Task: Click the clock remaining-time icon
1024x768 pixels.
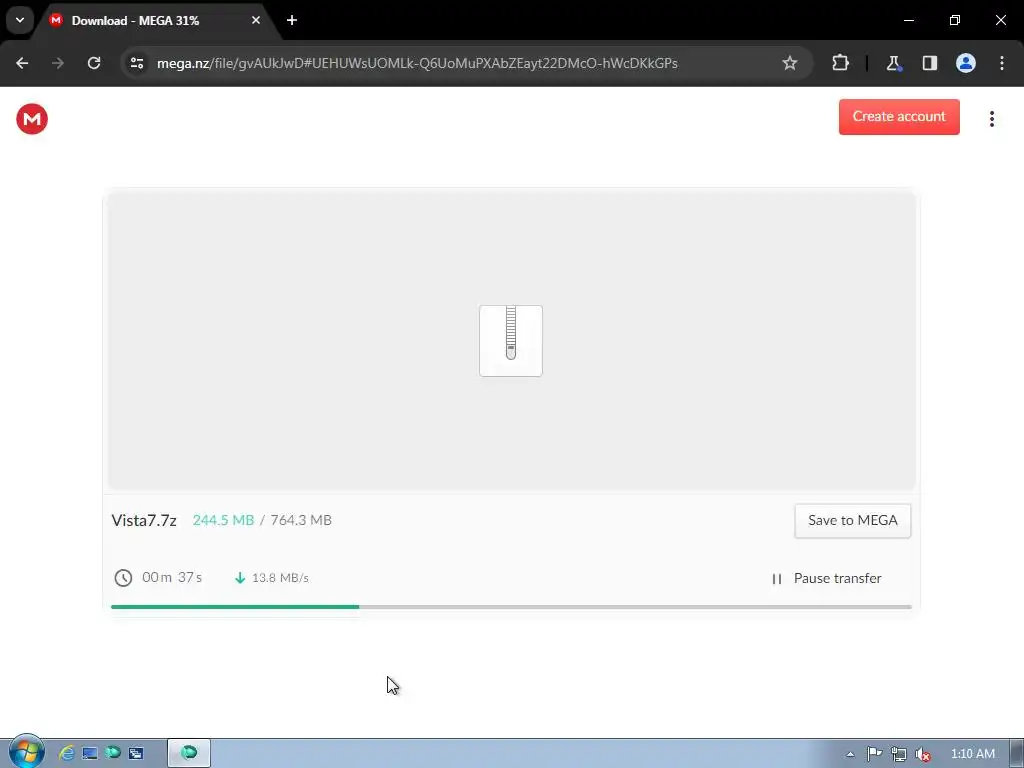Action: point(123,578)
